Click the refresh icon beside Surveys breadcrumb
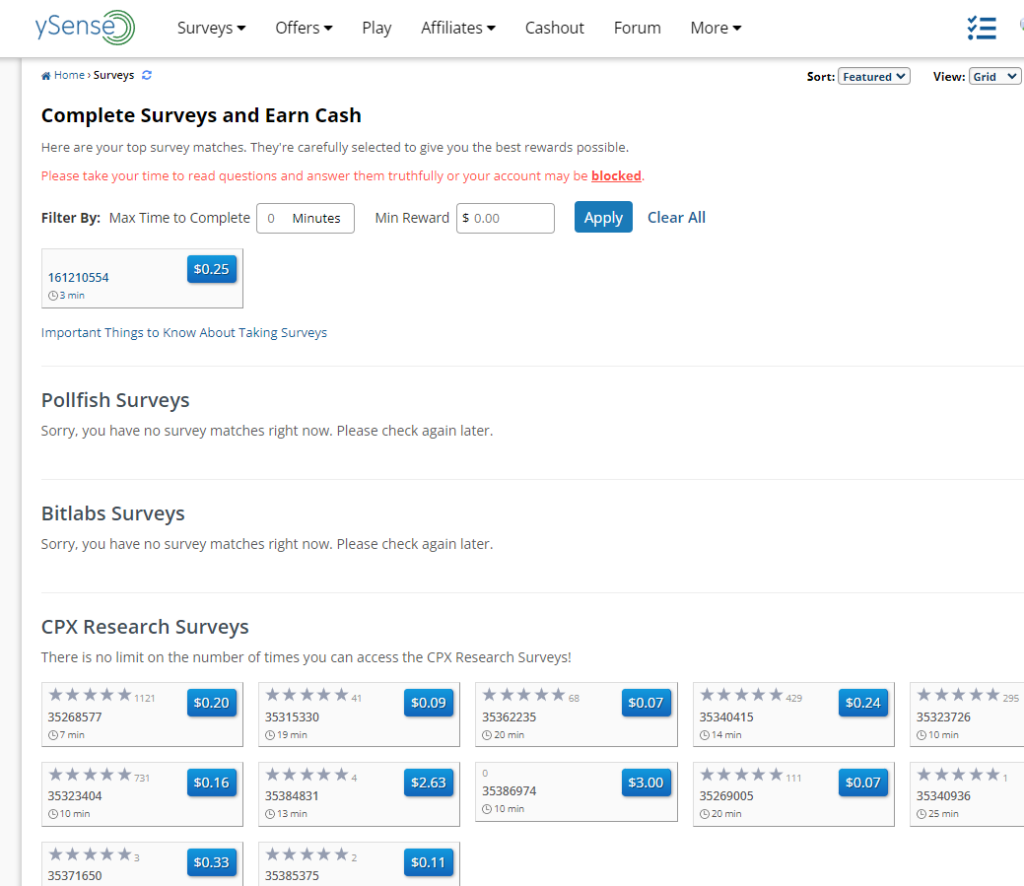This screenshot has height=886, width=1024. (x=147, y=75)
